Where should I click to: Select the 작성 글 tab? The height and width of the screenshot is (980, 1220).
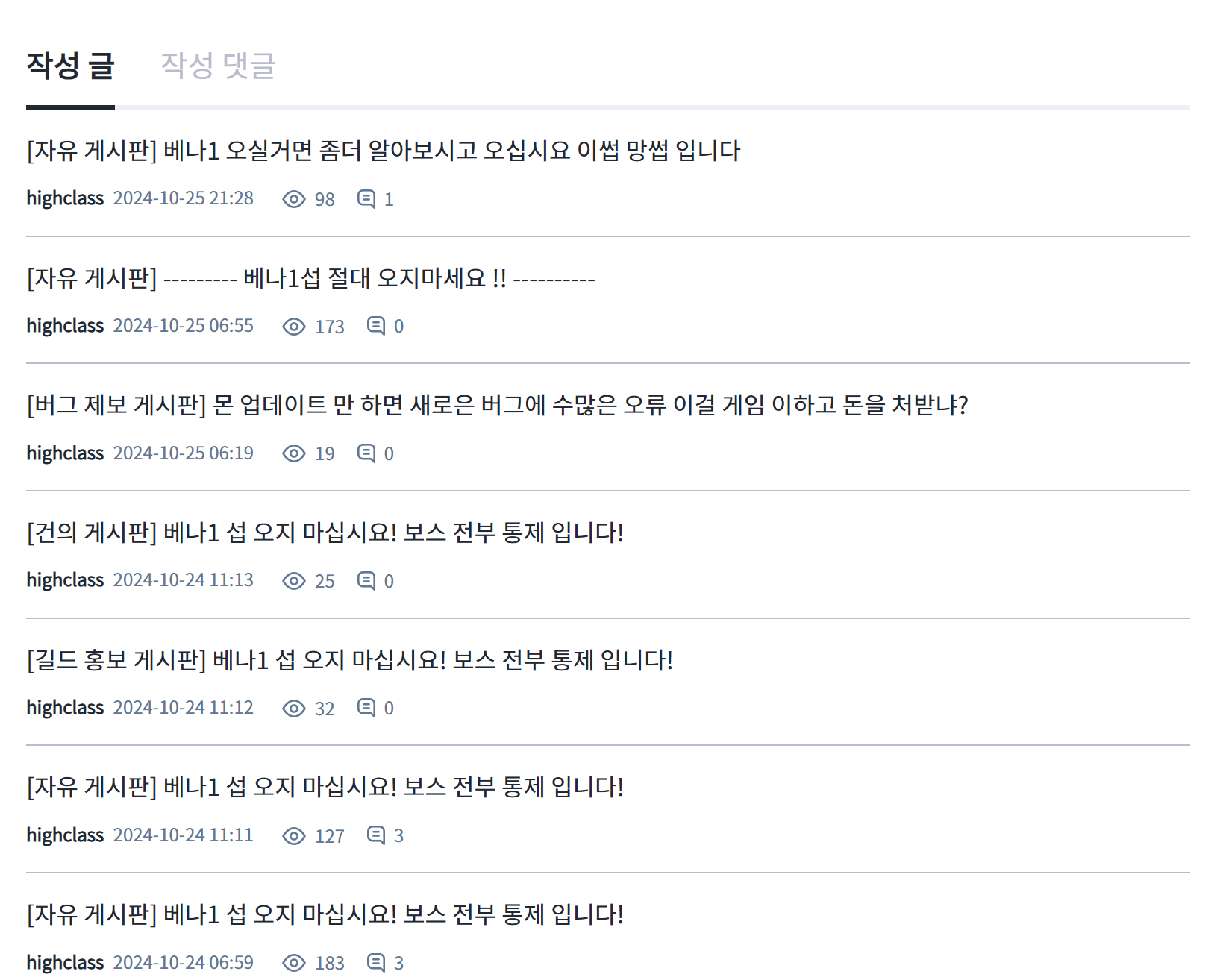pos(70,66)
